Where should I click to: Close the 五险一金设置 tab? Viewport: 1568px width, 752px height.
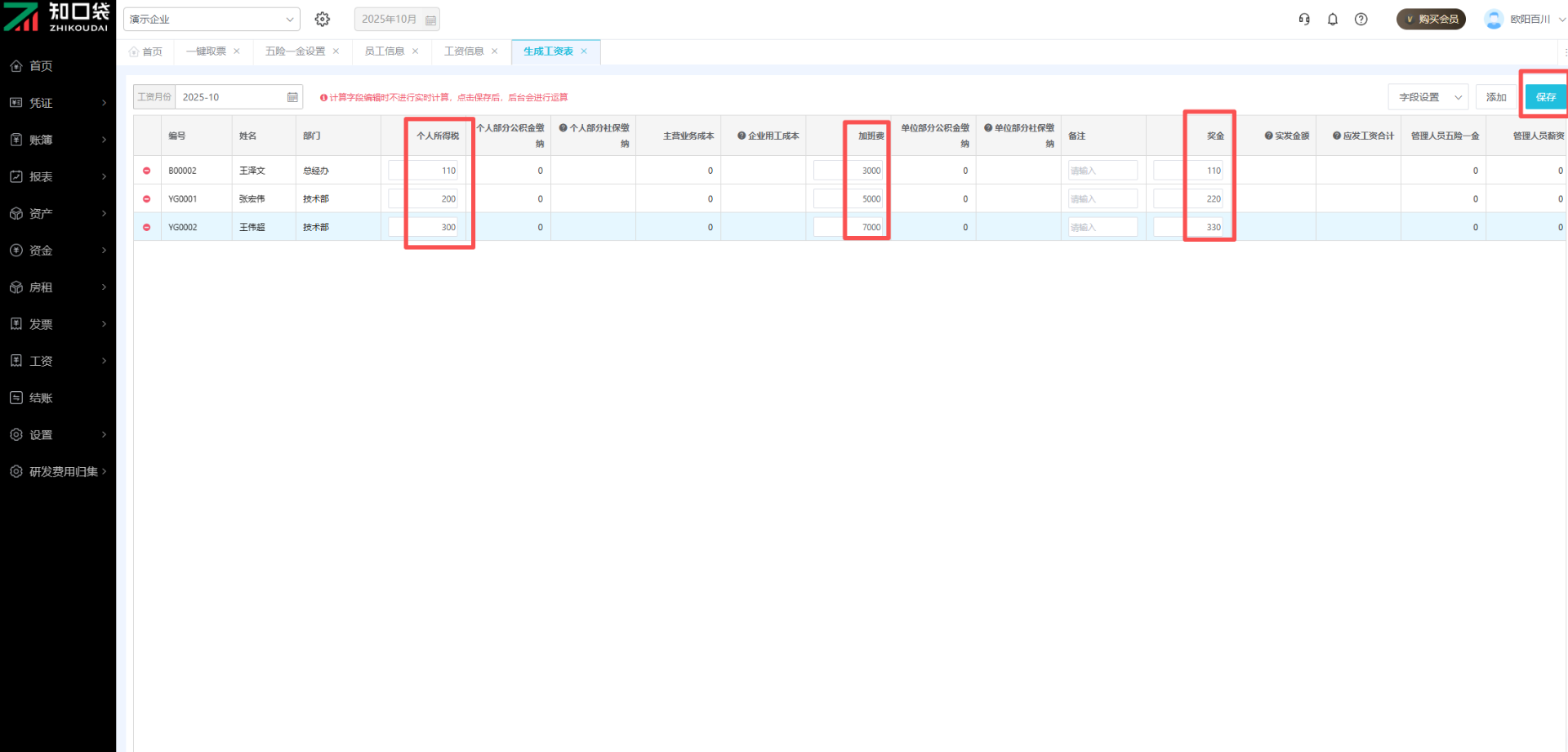coord(336,51)
